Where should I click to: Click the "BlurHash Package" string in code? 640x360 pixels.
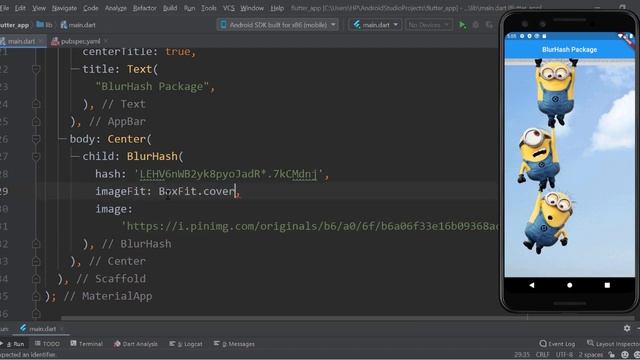click(x=152, y=87)
